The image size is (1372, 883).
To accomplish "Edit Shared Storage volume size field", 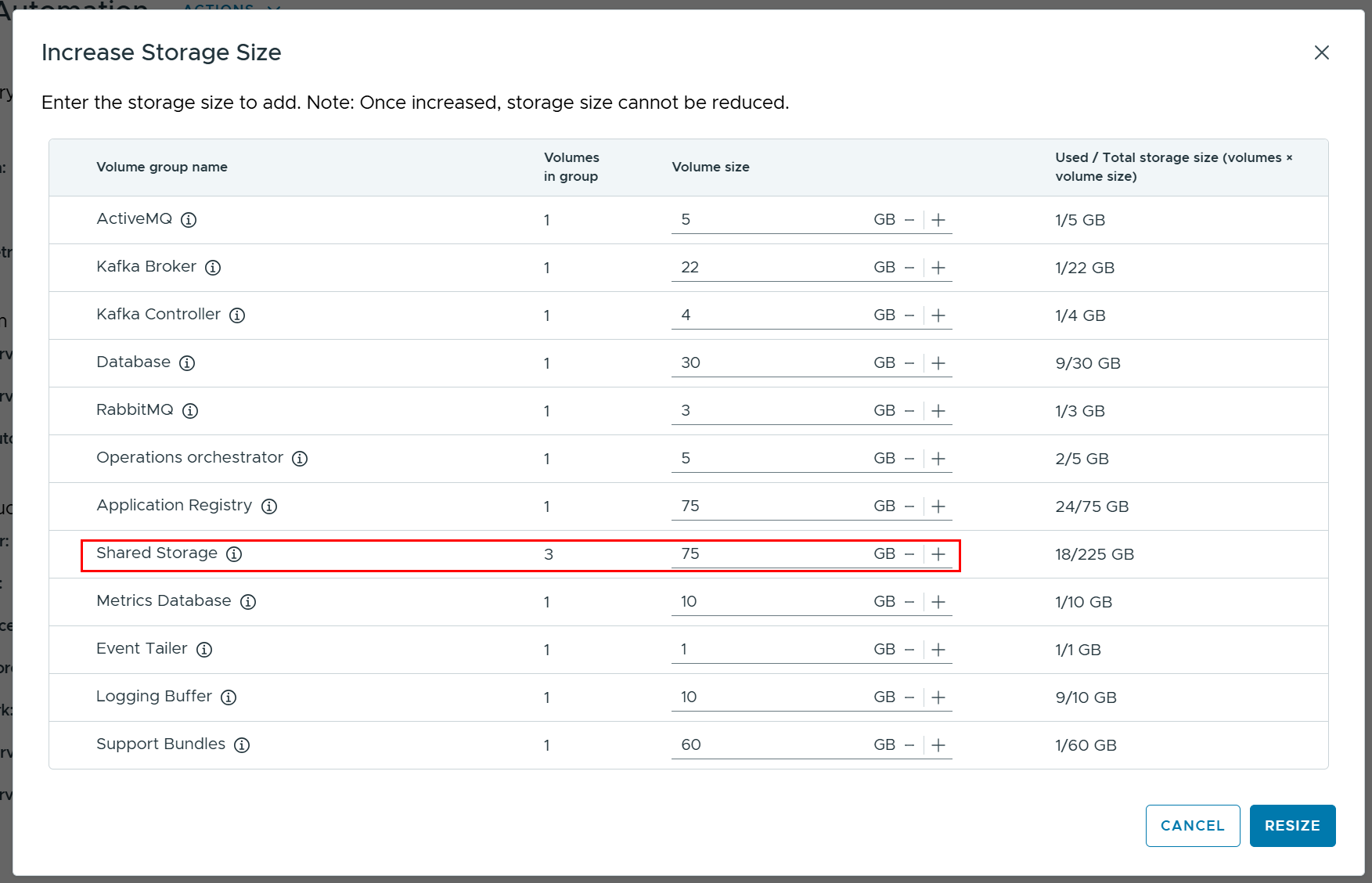I will 771,554.
